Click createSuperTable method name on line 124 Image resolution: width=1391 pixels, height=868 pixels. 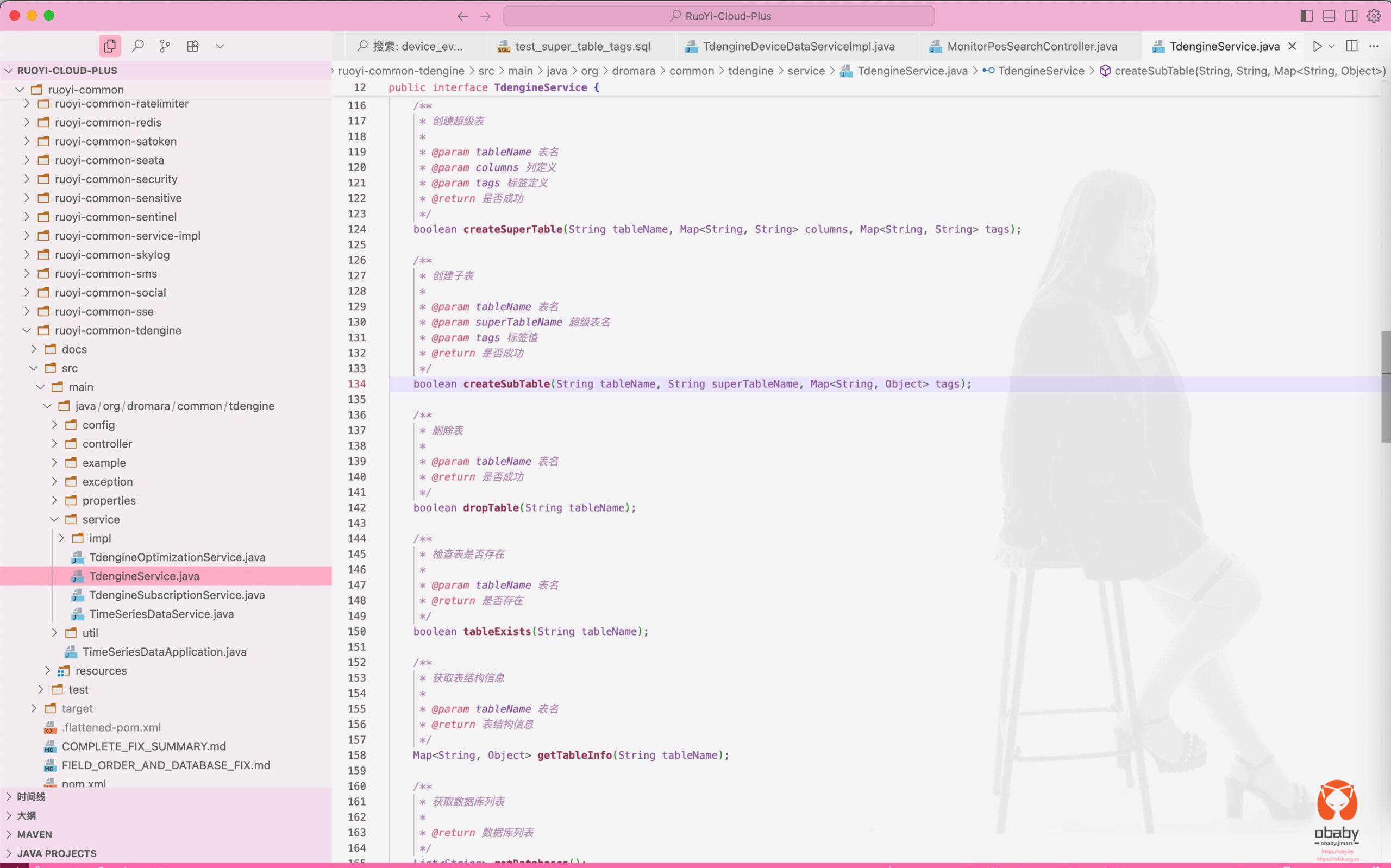[x=512, y=229]
